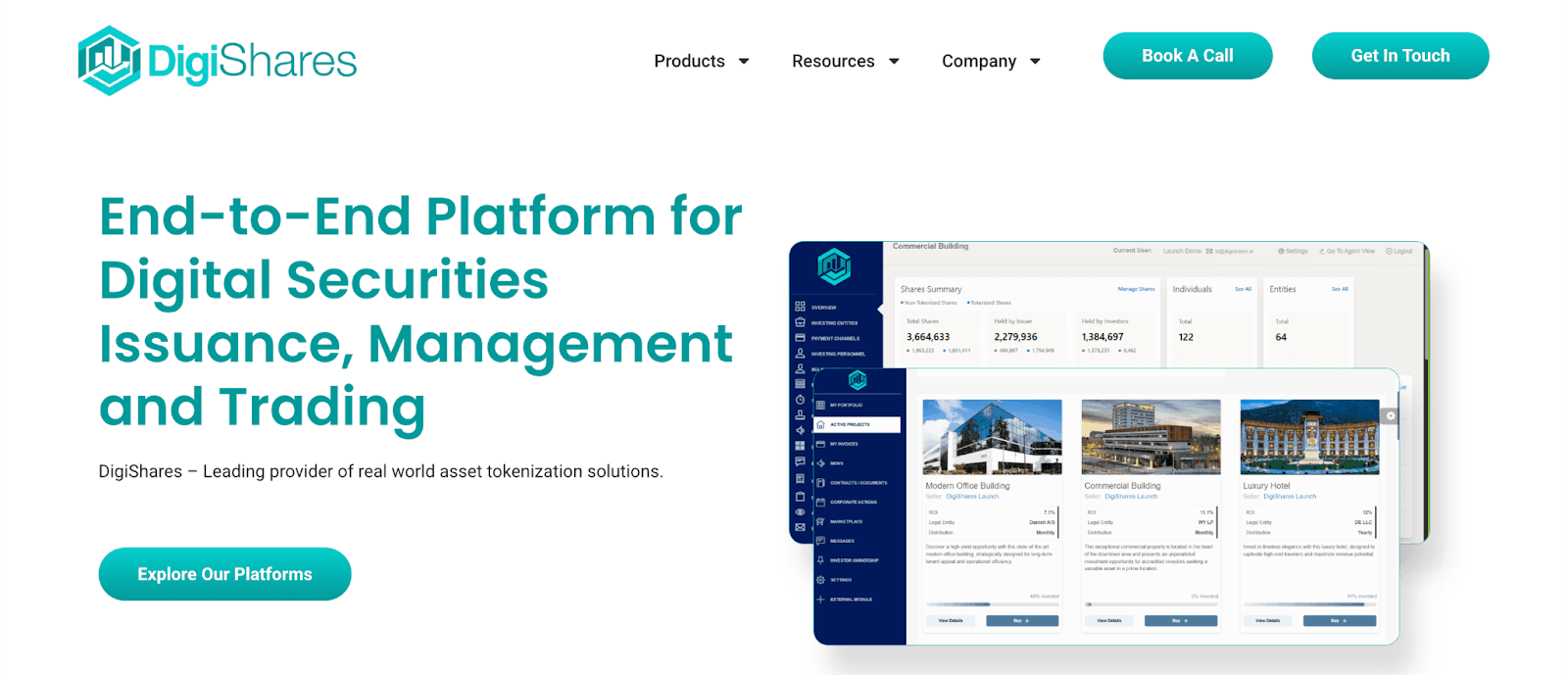The height and width of the screenshot is (675, 1568).
Task: Click the Luxury Hotel investment progress bar
Action: (1309, 603)
